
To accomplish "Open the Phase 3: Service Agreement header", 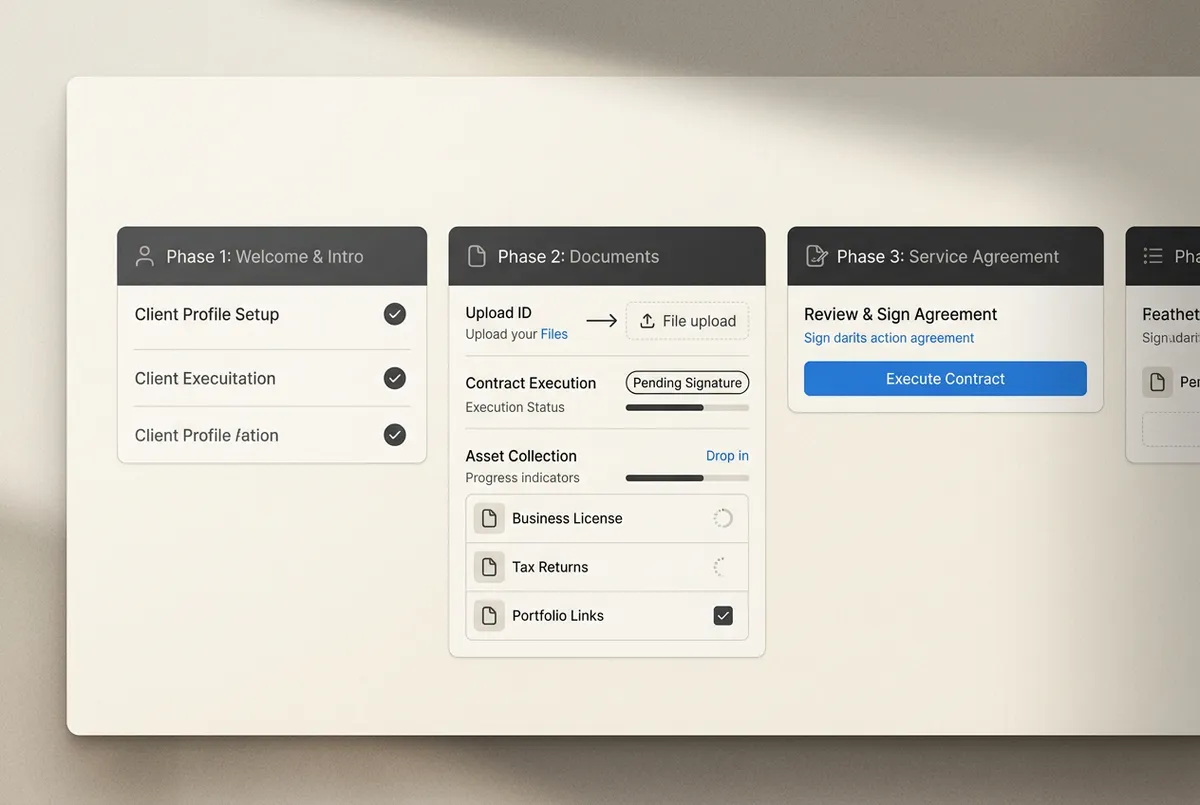I will pyautogui.click(x=945, y=256).
